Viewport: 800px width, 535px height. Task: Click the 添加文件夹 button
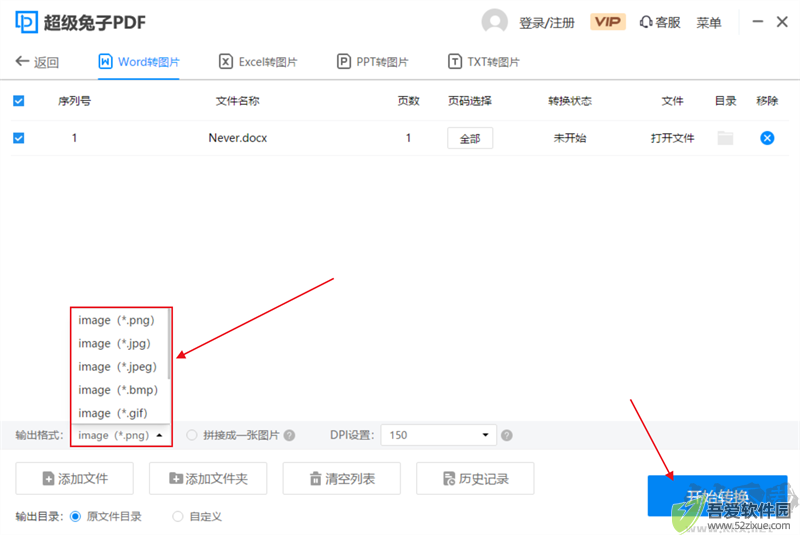tap(208, 478)
